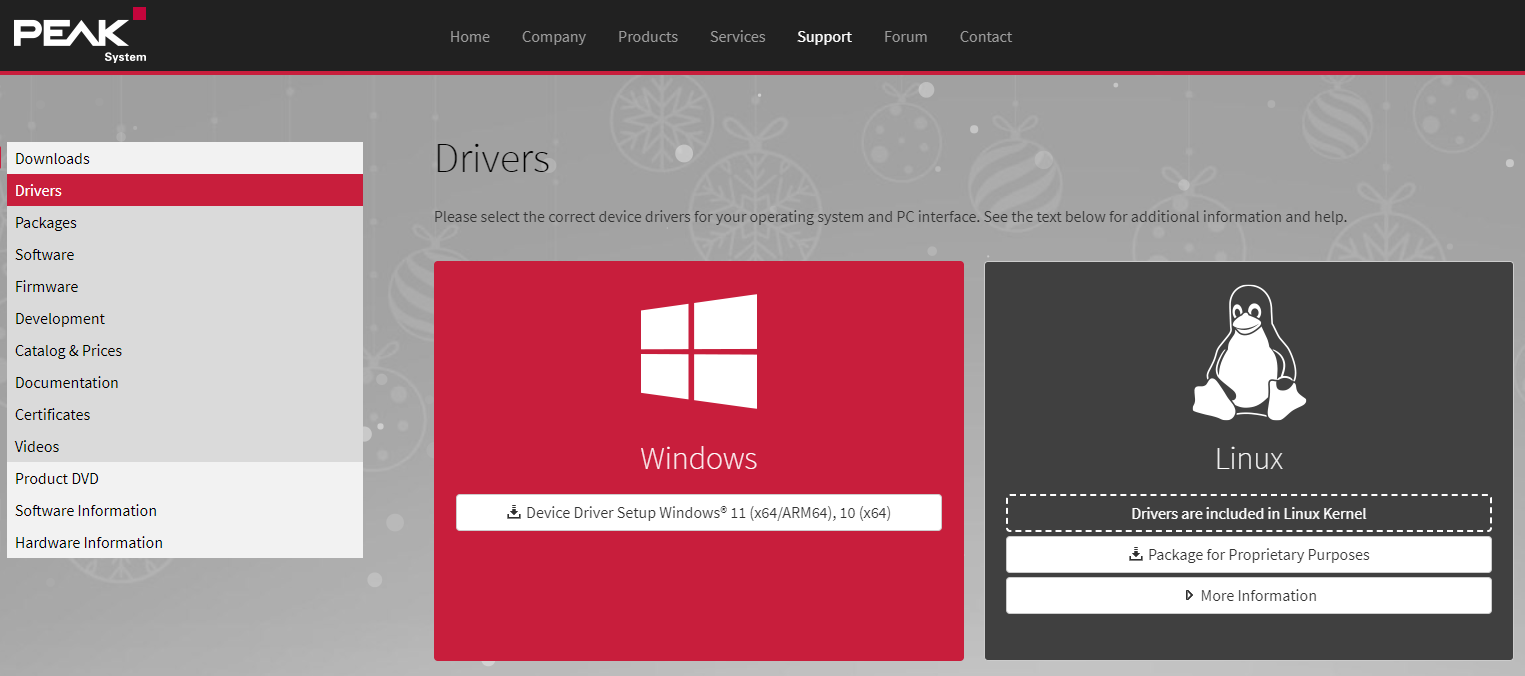The image size is (1525, 676).
Task: Open the Home menu item
Action: pos(470,37)
